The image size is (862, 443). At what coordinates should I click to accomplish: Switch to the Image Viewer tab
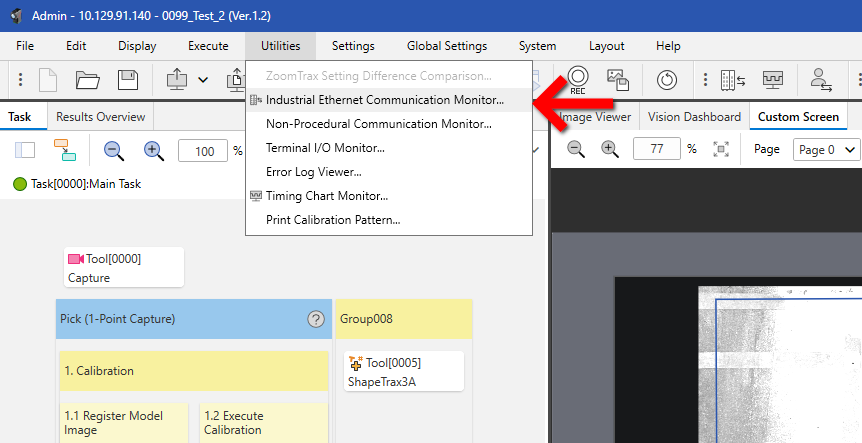[x=595, y=117]
